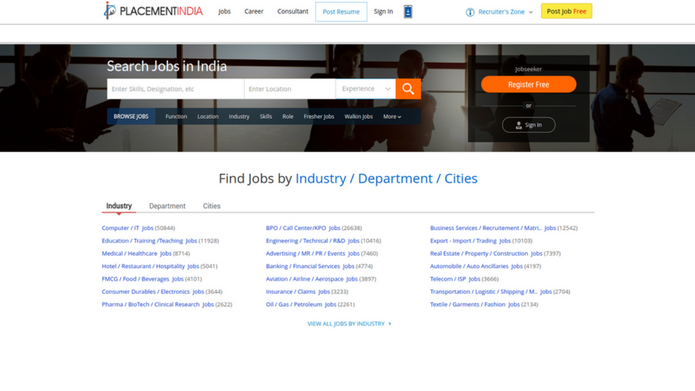Click the Post Resume button
The image size is (695, 391).
(x=341, y=12)
